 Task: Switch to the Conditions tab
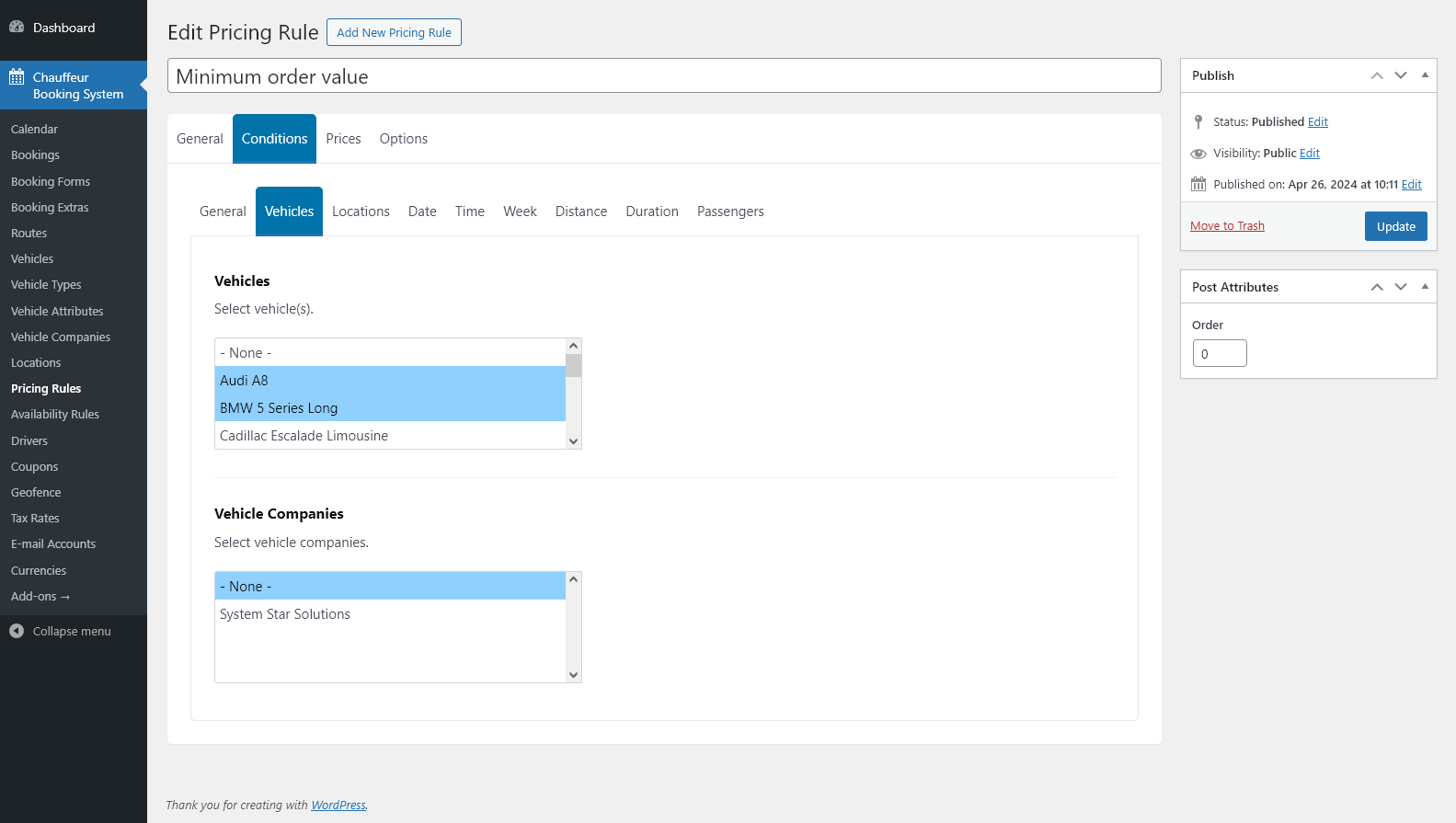pyautogui.click(x=274, y=139)
